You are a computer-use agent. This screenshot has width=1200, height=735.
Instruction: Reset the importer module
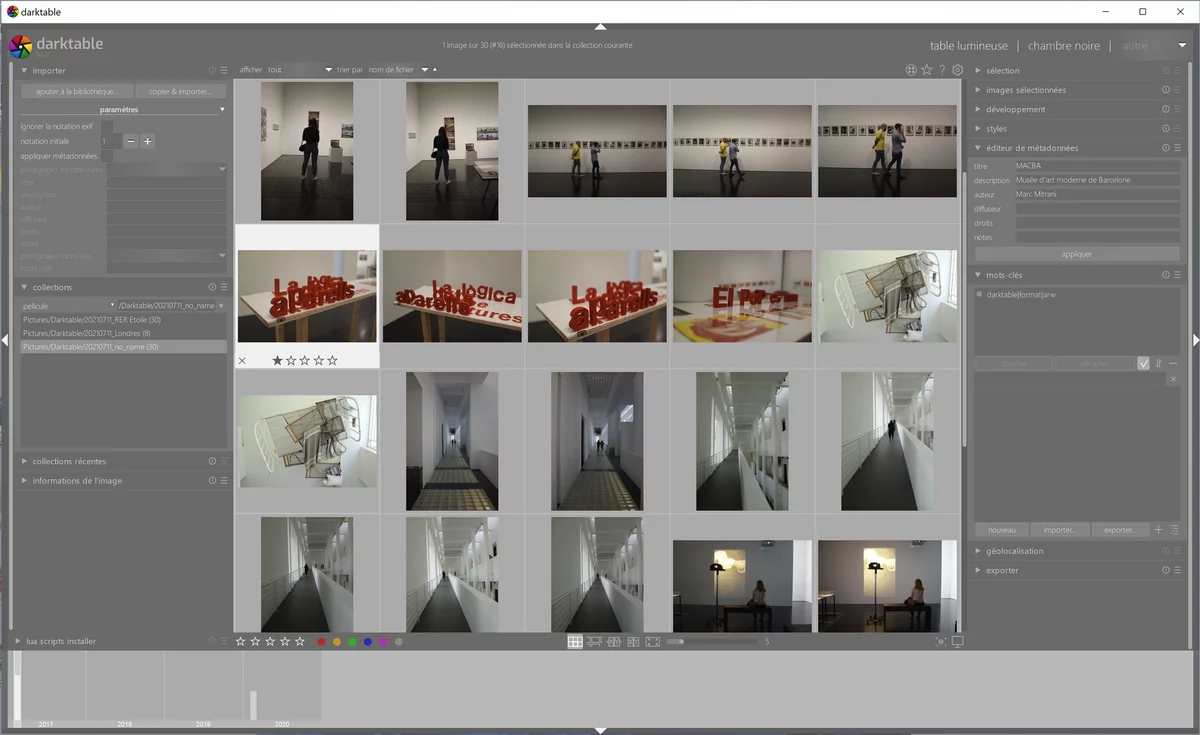tap(212, 71)
